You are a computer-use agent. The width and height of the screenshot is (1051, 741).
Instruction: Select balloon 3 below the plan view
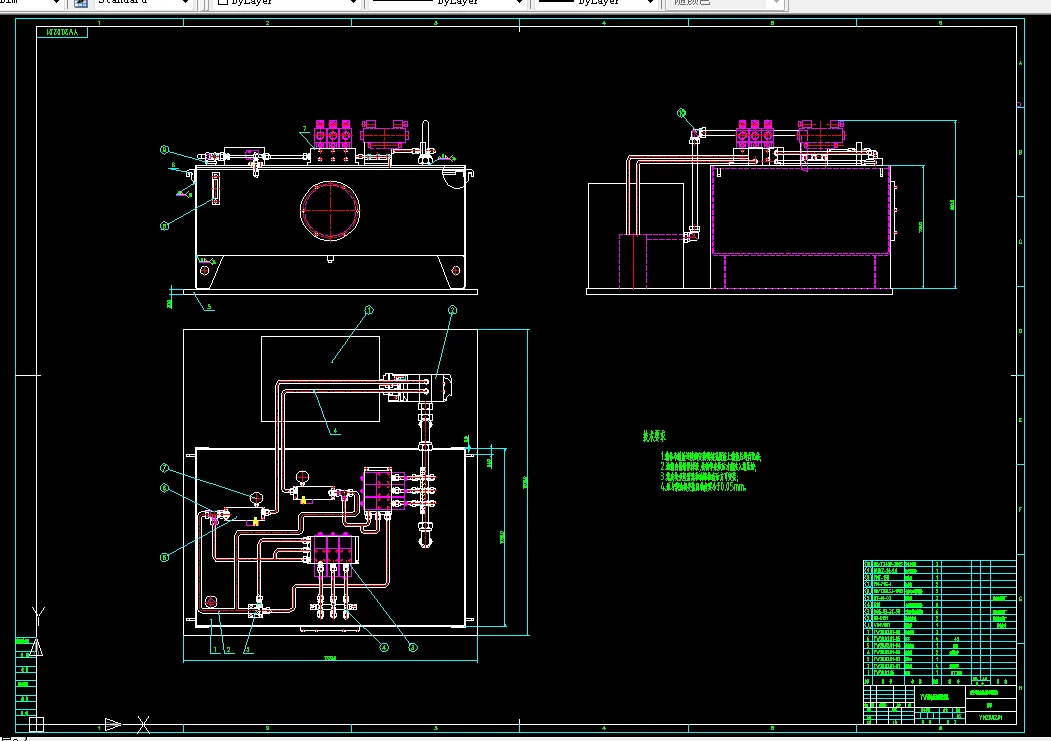[413, 647]
